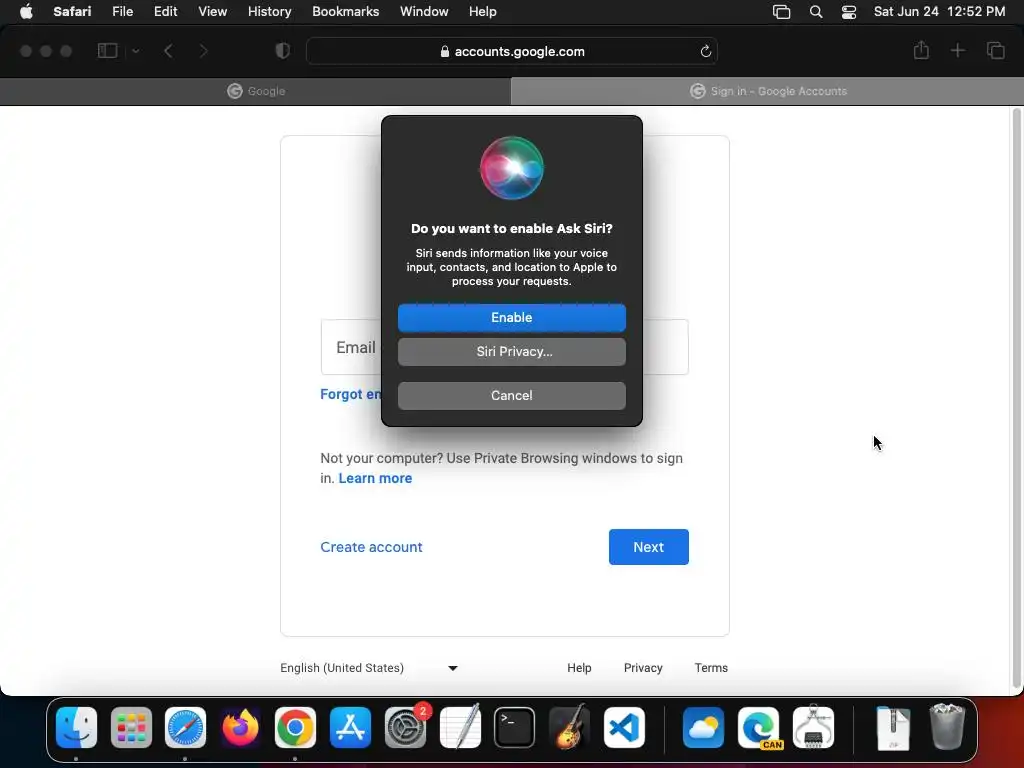
Task: Open the Apple menu
Action: (x=26, y=12)
